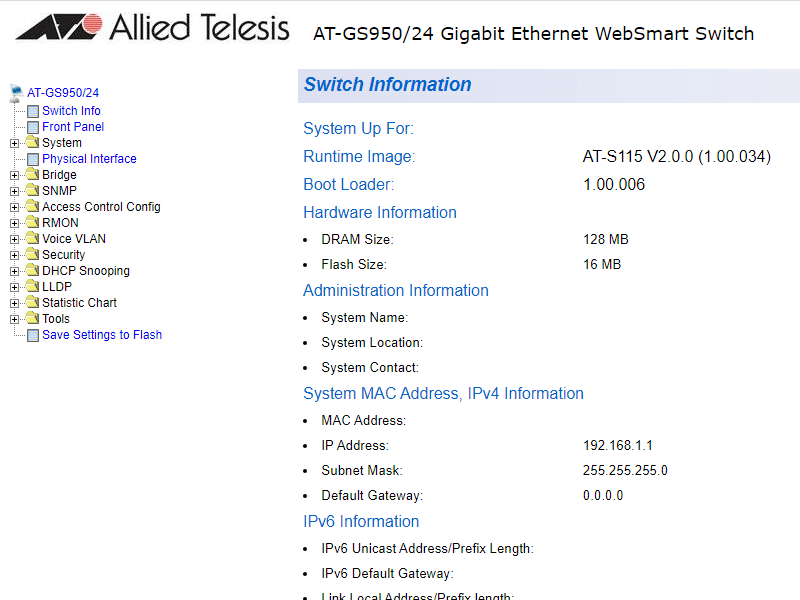Viewport: 800px width, 600px height.
Task: Expand the DHCP Snooping node
Action: pyautogui.click(x=14, y=271)
